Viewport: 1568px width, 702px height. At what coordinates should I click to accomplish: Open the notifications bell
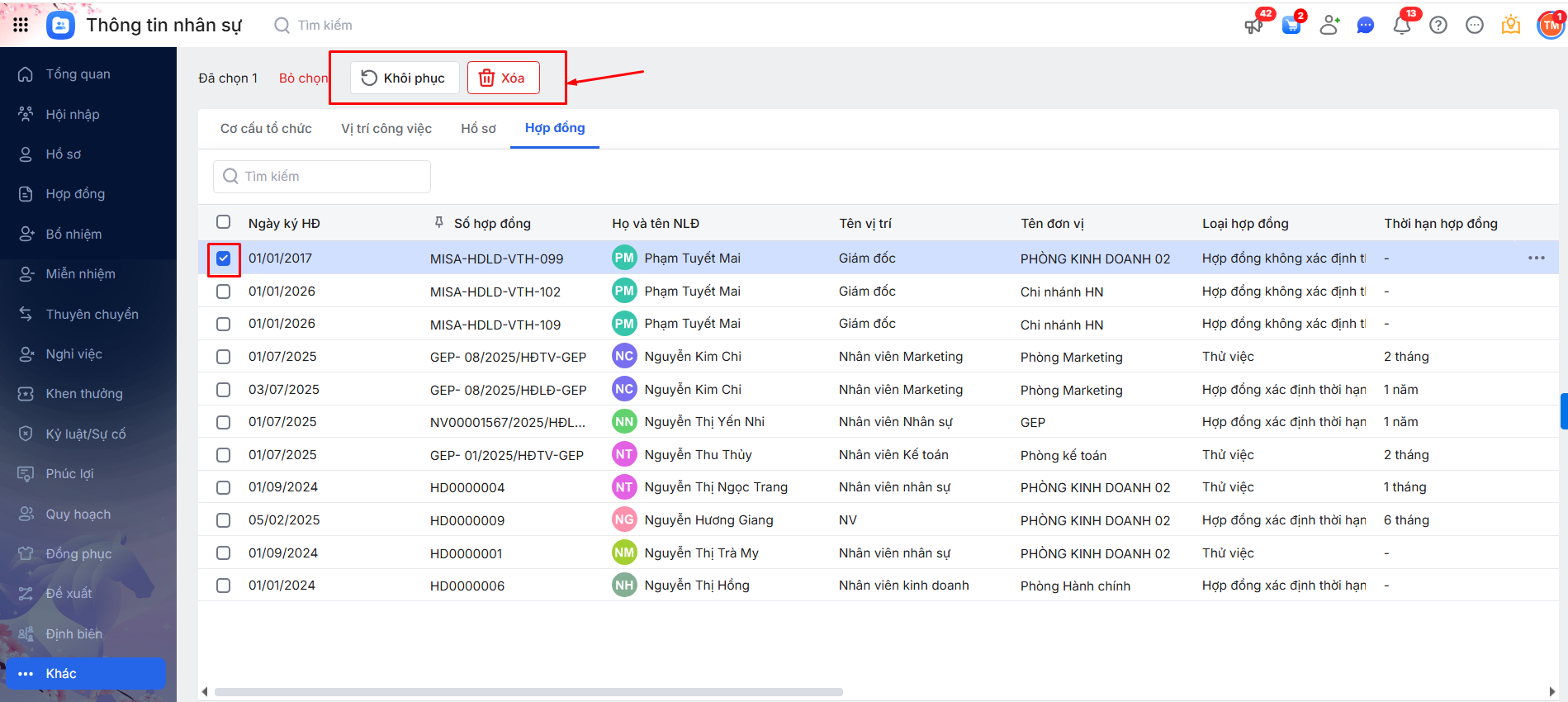1401,26
